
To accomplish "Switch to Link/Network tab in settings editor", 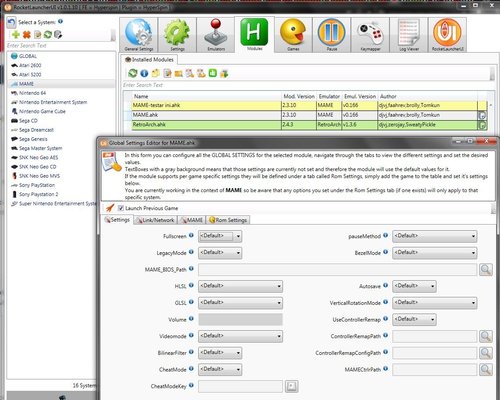I will tap(156, 220).
